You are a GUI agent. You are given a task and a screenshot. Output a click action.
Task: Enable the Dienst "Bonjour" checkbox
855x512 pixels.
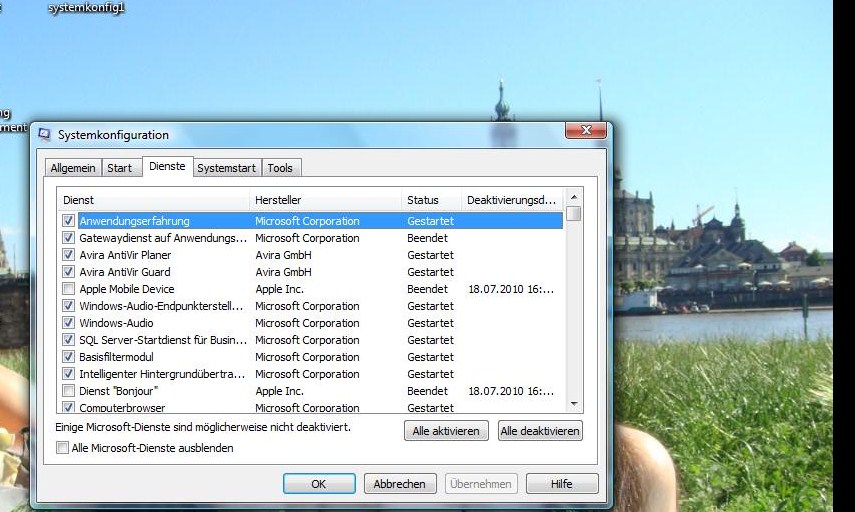[x=68, y=391]
